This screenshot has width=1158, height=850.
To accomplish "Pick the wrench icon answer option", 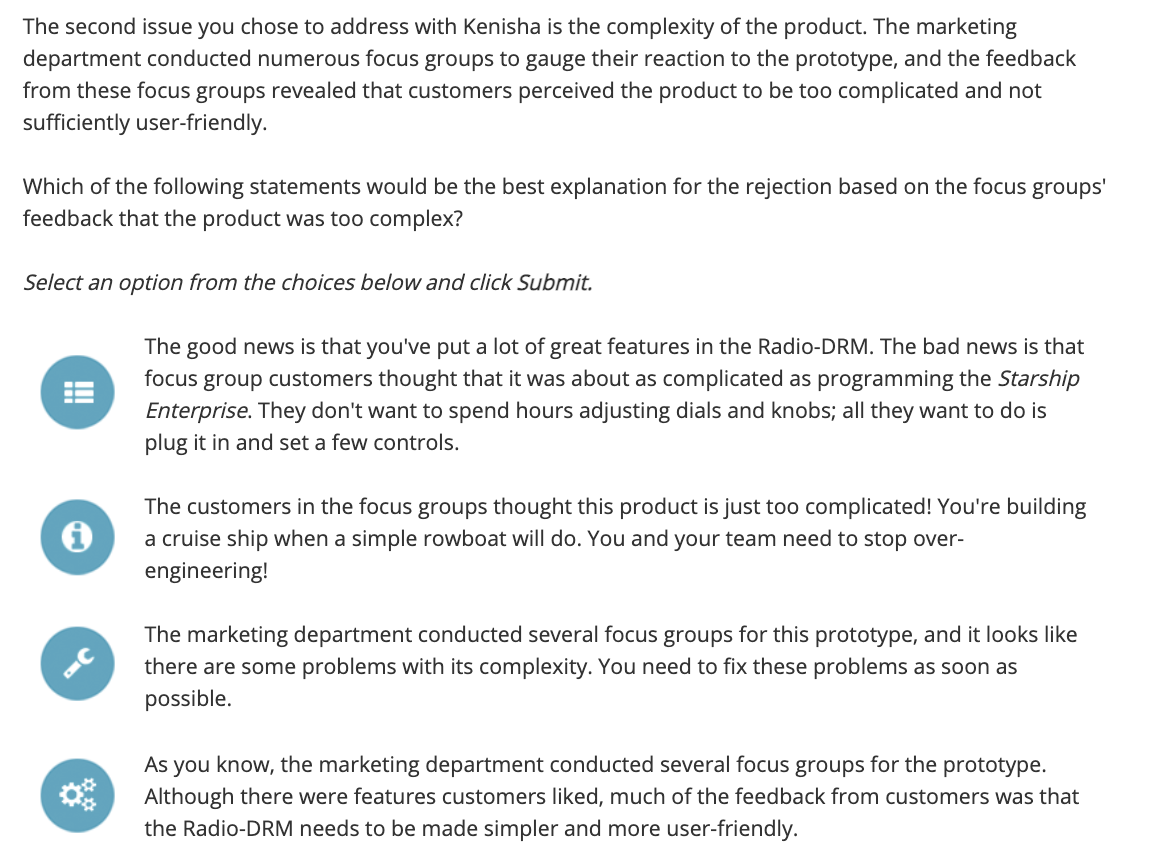I will [78, 663].
